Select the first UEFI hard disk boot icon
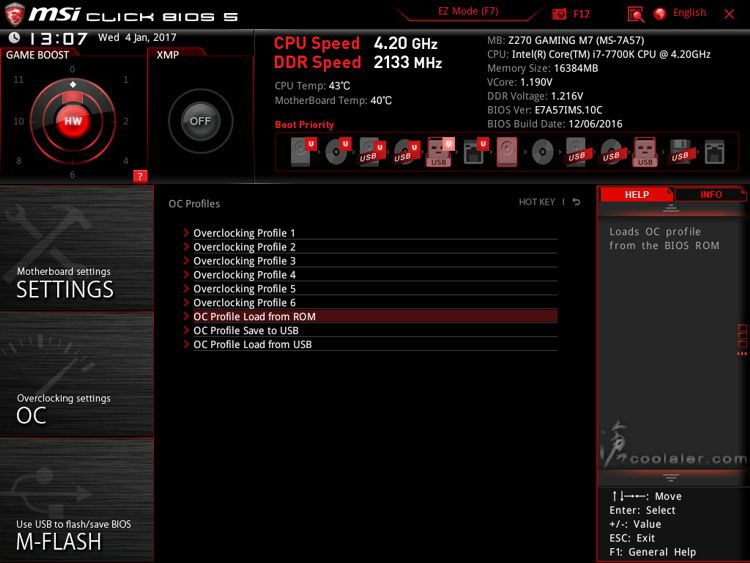This screenshot has height=563, width=750. (x=304, y=152)
